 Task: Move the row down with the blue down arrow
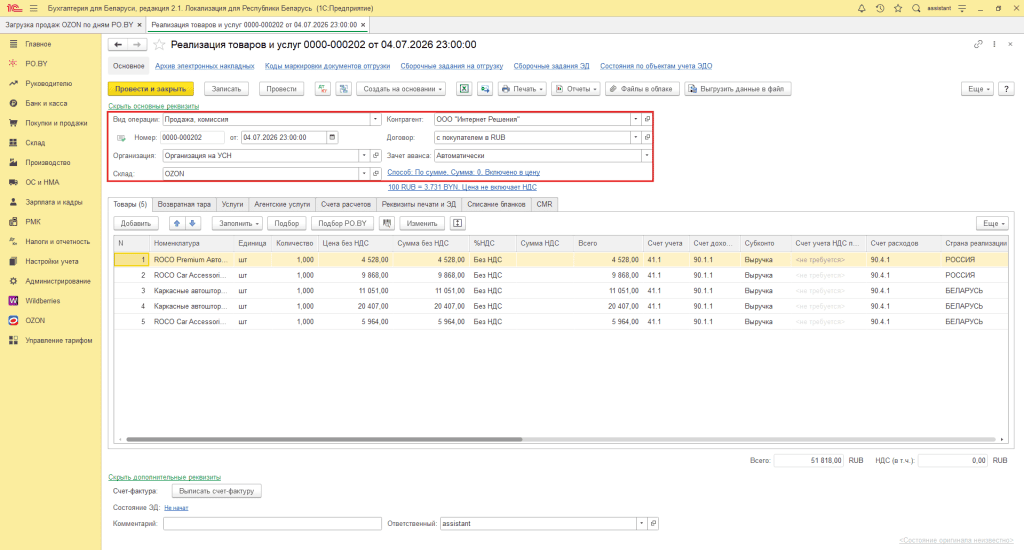point(192,223)
